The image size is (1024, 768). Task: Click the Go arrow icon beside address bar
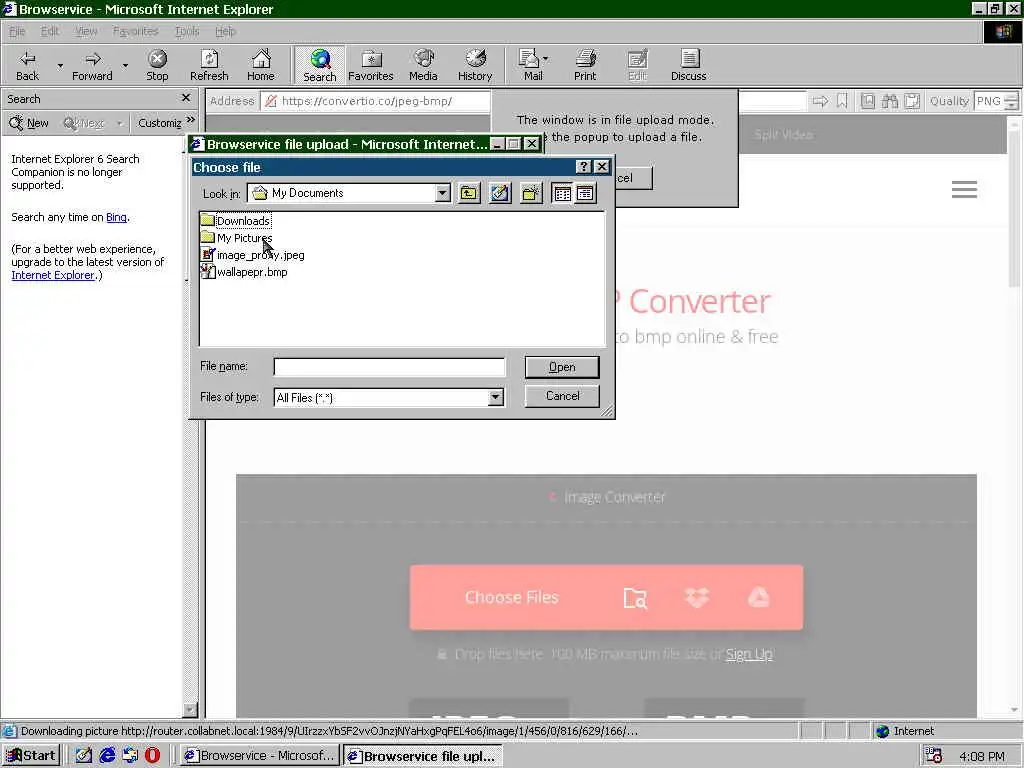point(820,101)
